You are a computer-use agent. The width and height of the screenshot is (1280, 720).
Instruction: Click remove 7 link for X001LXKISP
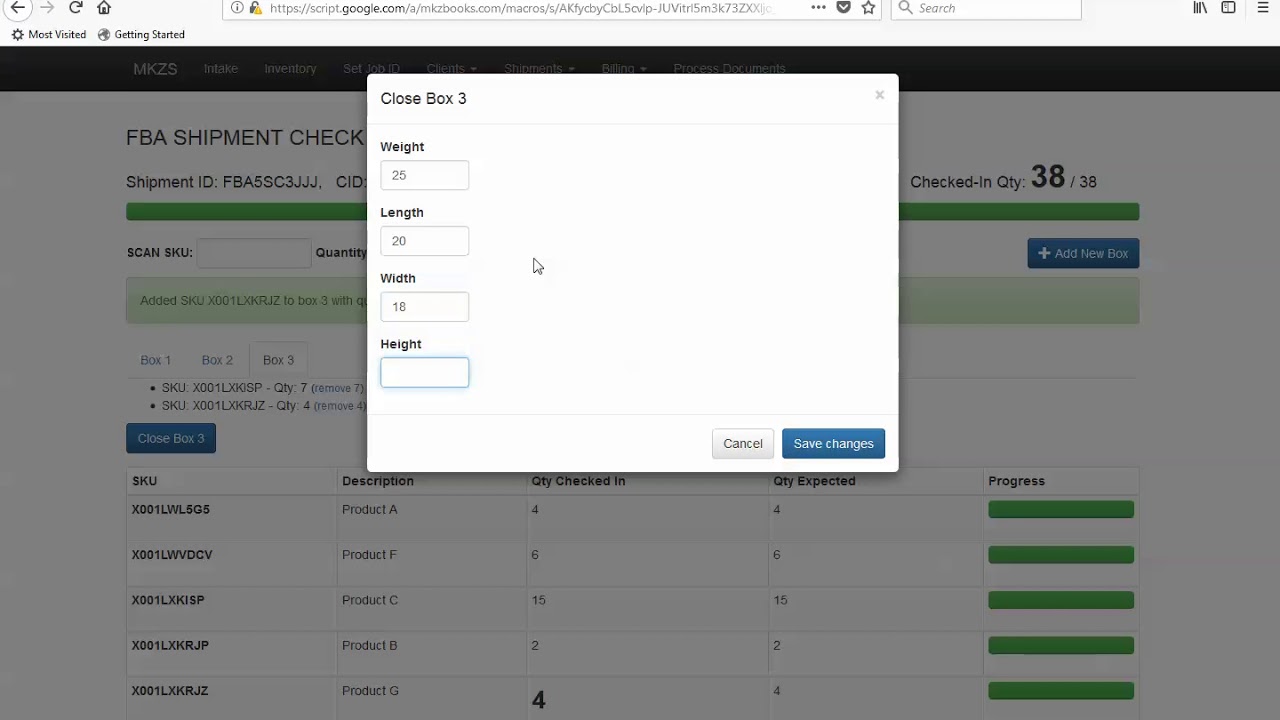(337, 388)
